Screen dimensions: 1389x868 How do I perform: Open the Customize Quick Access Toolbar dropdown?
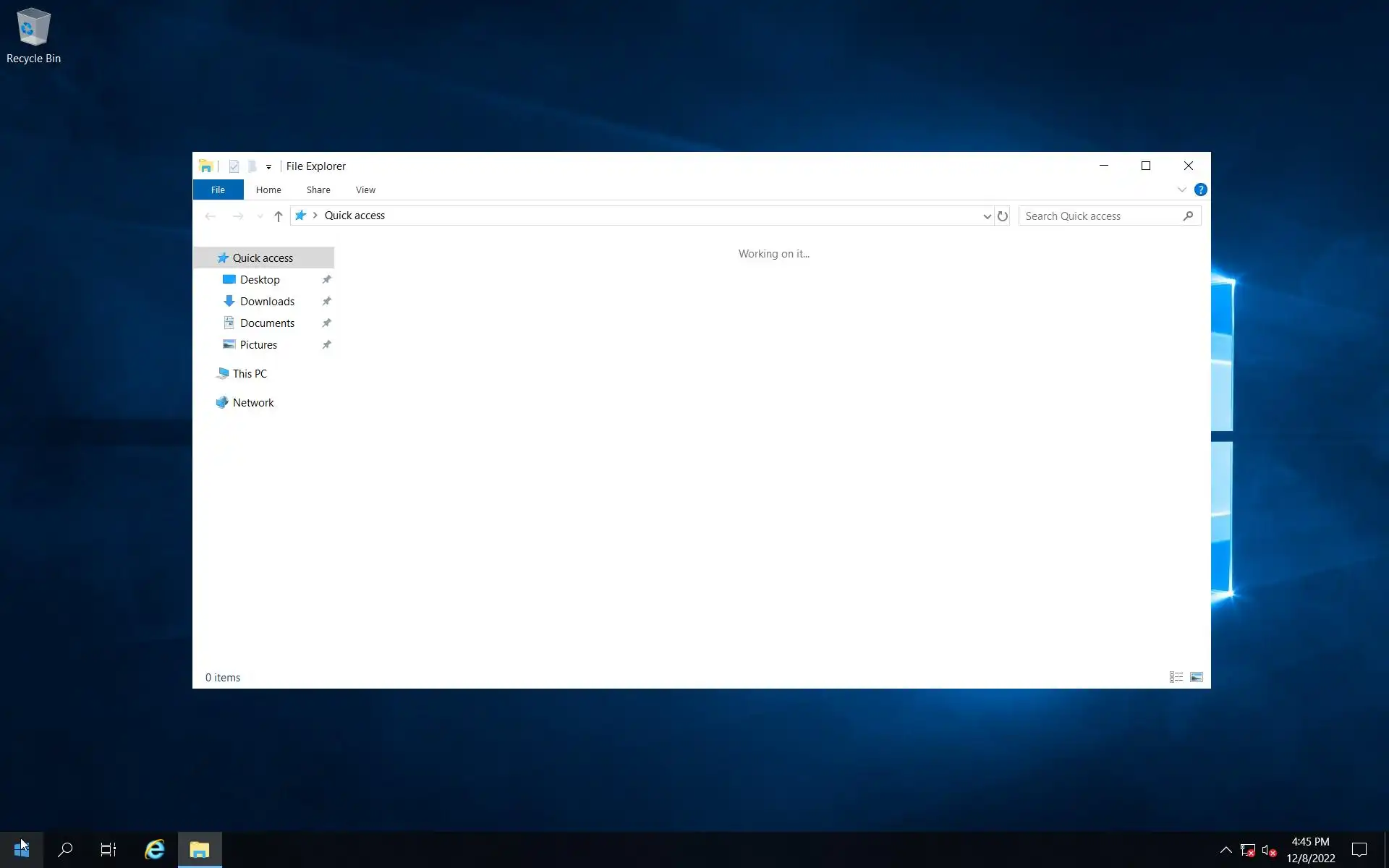pyautogui.click(x=268, y=166)
